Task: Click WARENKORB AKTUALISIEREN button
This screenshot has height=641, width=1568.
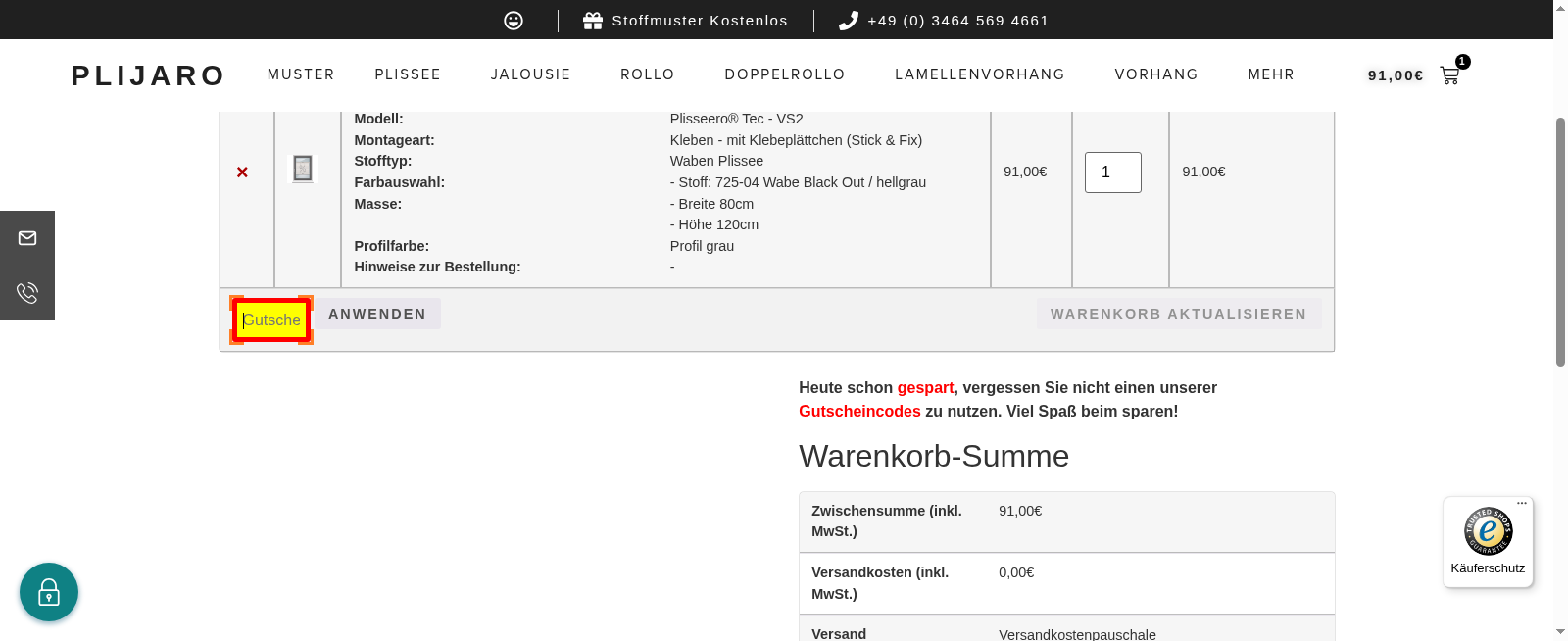Action: [x=1178, y=314]
